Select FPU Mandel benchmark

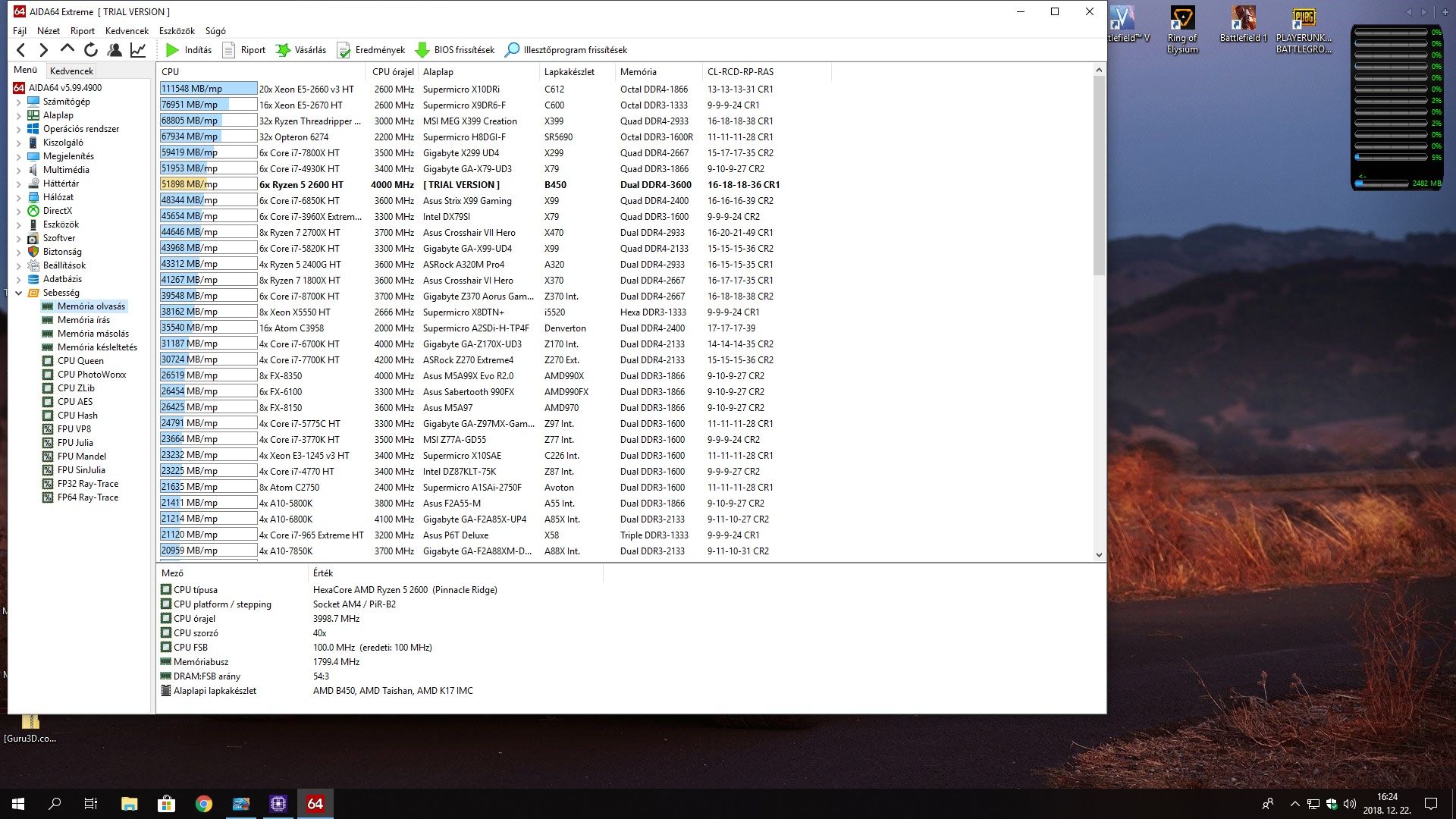[82, 457]
